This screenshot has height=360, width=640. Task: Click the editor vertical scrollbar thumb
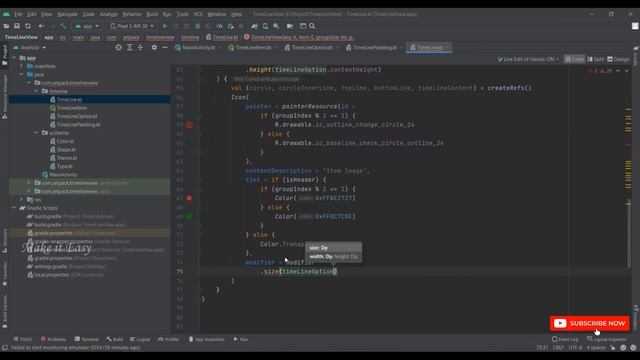click(629, 233)
